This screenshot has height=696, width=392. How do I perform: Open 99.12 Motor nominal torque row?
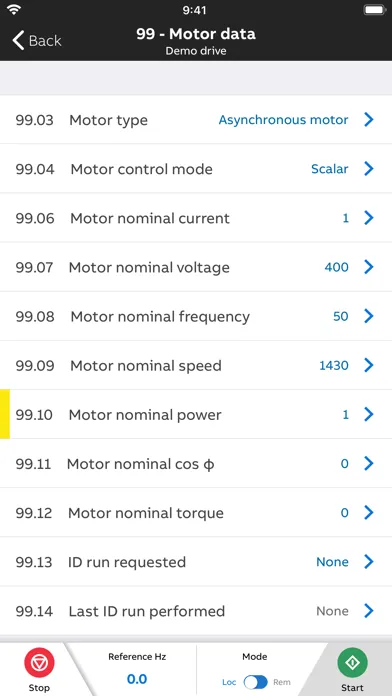(x=196, y=513)
